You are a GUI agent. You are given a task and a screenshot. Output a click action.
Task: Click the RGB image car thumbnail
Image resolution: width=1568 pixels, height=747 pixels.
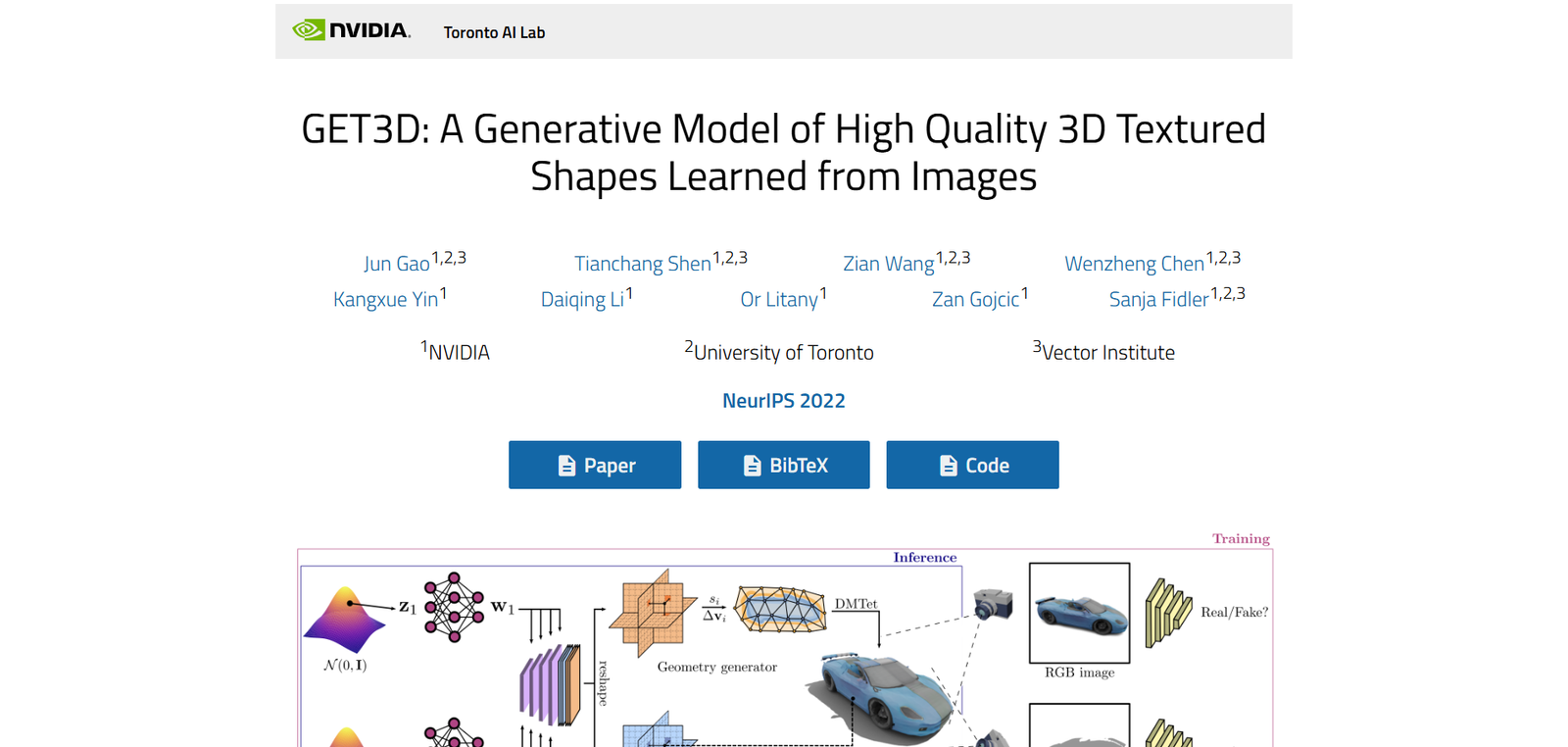[x=1079, y=613]
